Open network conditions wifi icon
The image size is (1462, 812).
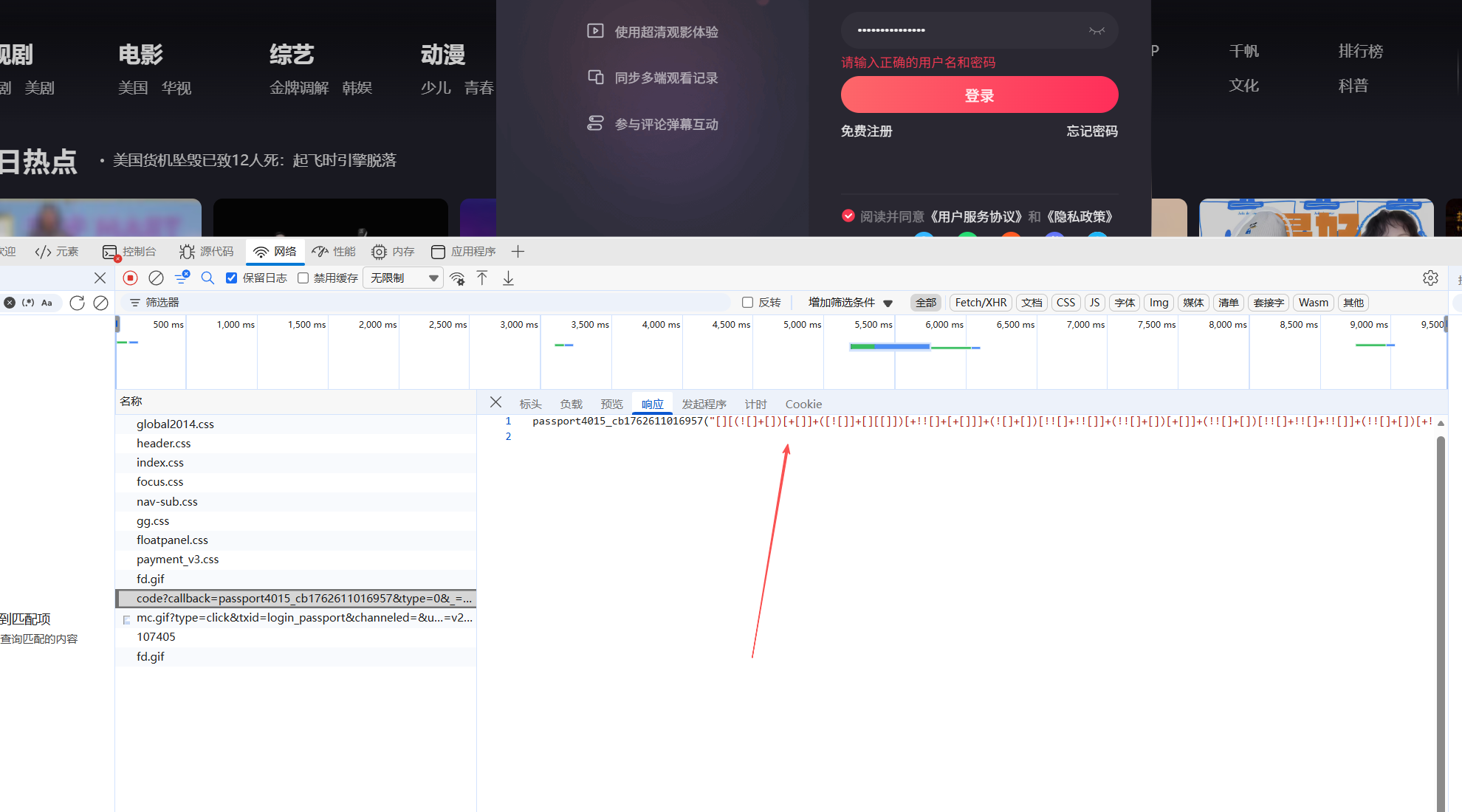click(458, 278)
